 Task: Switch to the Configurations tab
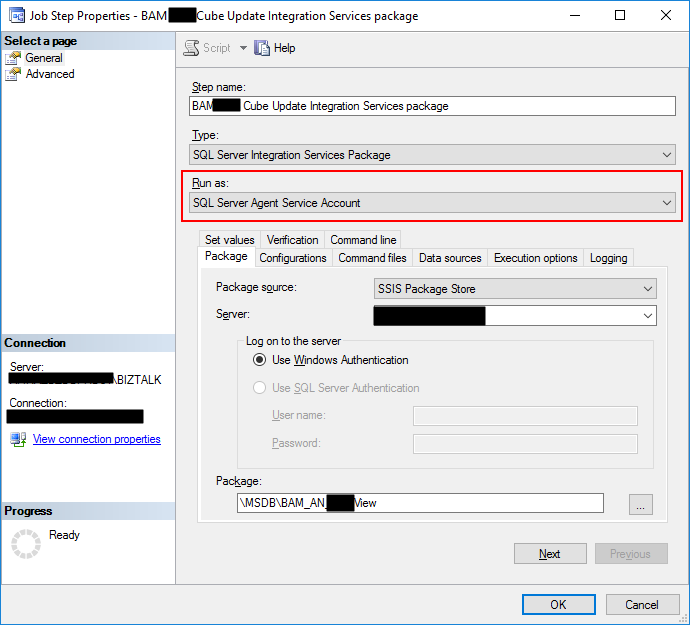[x=293, y=258]
